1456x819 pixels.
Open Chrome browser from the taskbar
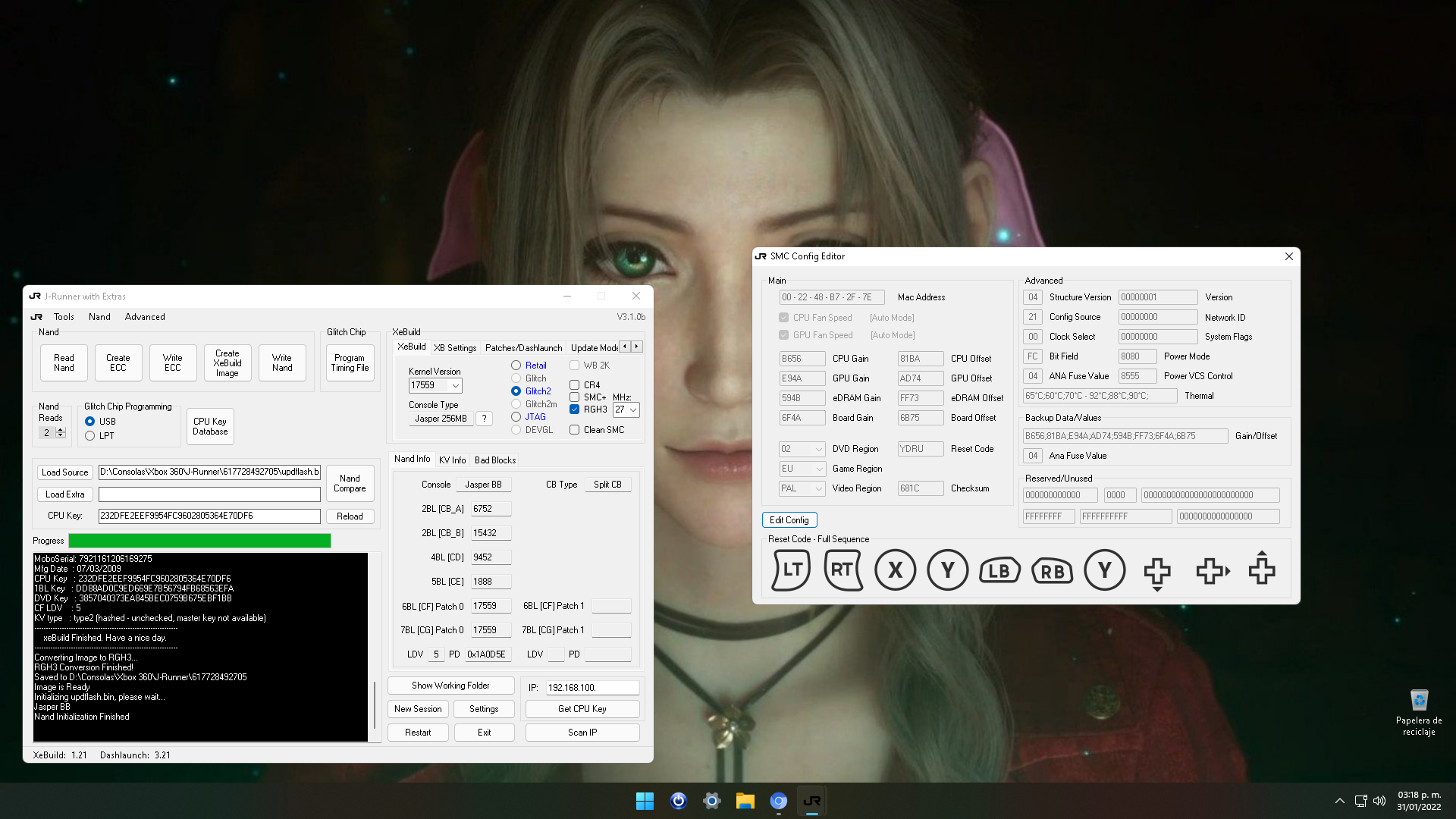point(778,801)
